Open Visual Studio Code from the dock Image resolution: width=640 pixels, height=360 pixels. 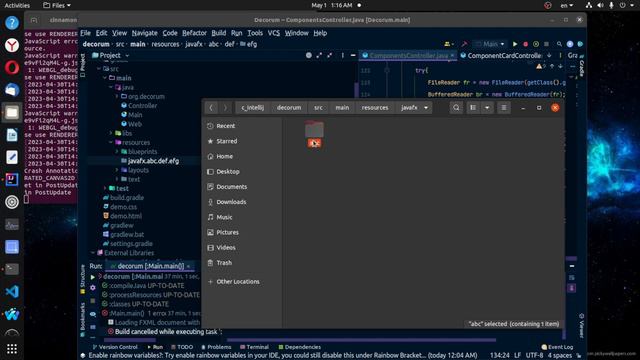[12, 292]
